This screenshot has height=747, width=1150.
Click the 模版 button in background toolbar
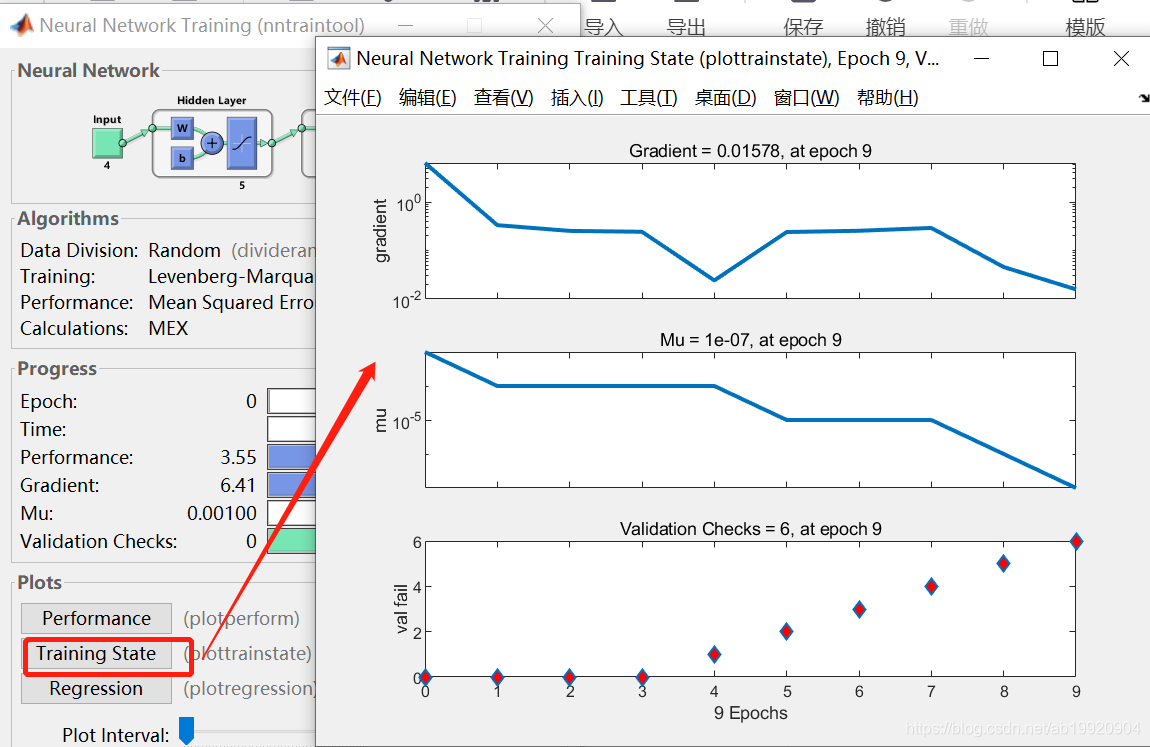pyautogui.click(x=1085, y=26)
